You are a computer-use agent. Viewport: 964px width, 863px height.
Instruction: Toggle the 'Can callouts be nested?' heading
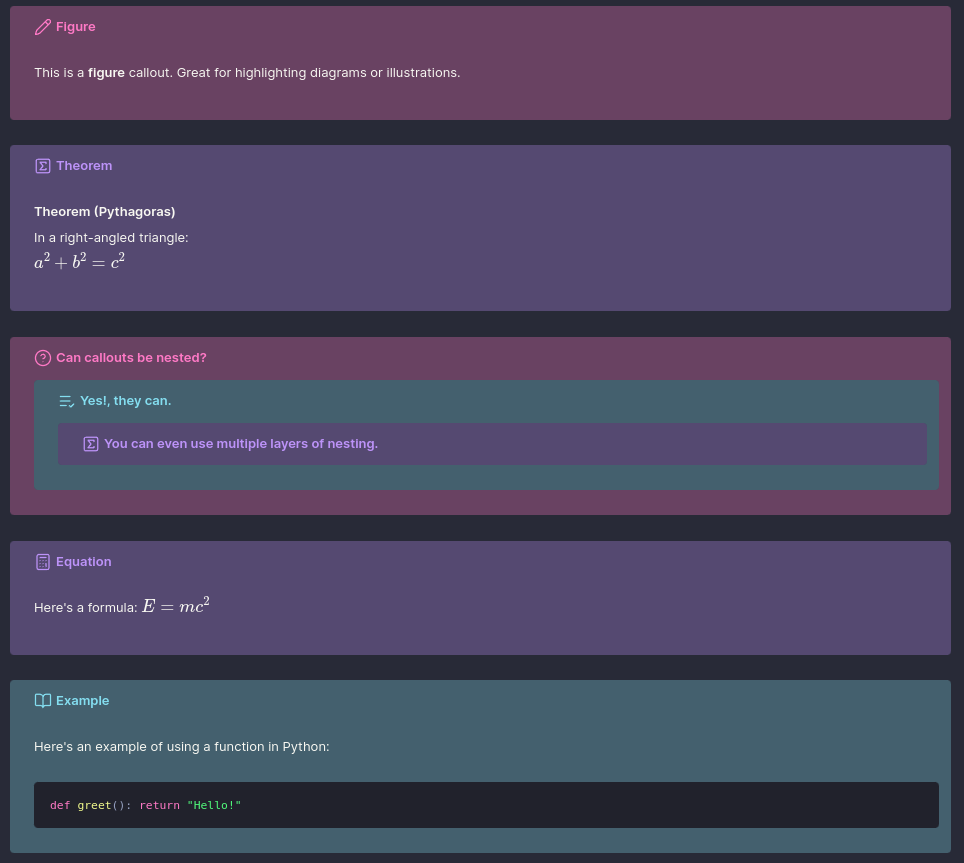pyautogui.click(x=131, y=358)
